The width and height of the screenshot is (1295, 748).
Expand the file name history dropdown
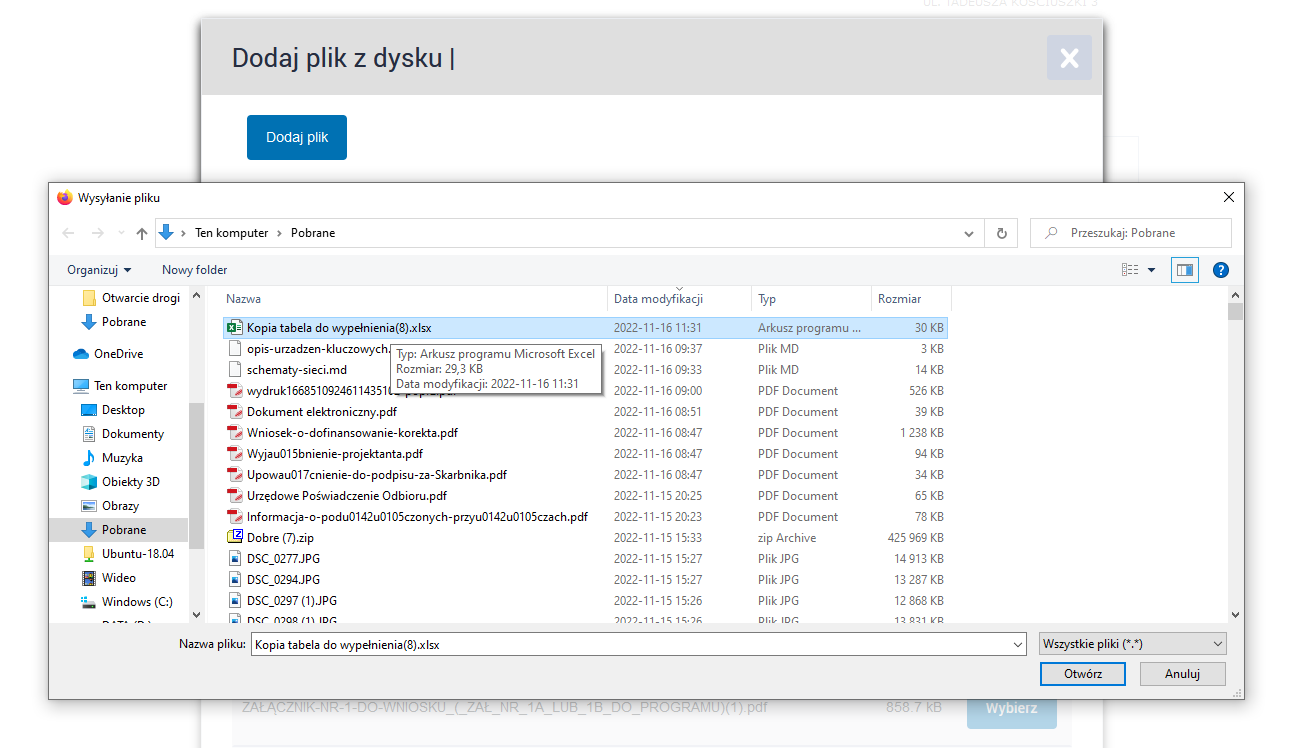(x=1018, y=645)
